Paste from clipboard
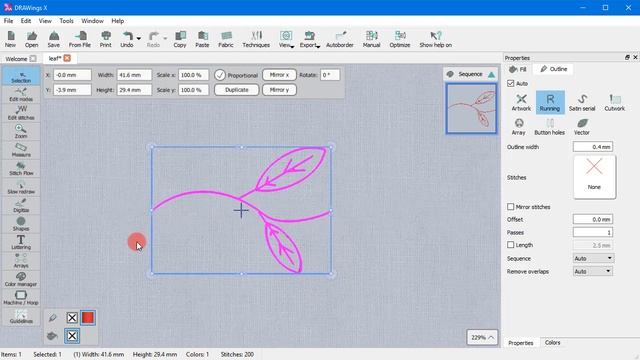The image size is (640, 360). point(202,39)
